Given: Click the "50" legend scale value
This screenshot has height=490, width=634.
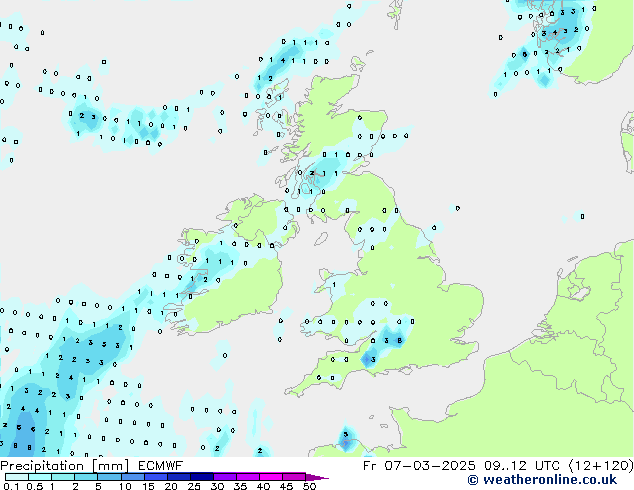Looking at the screenshot, I should click(309, 486).
